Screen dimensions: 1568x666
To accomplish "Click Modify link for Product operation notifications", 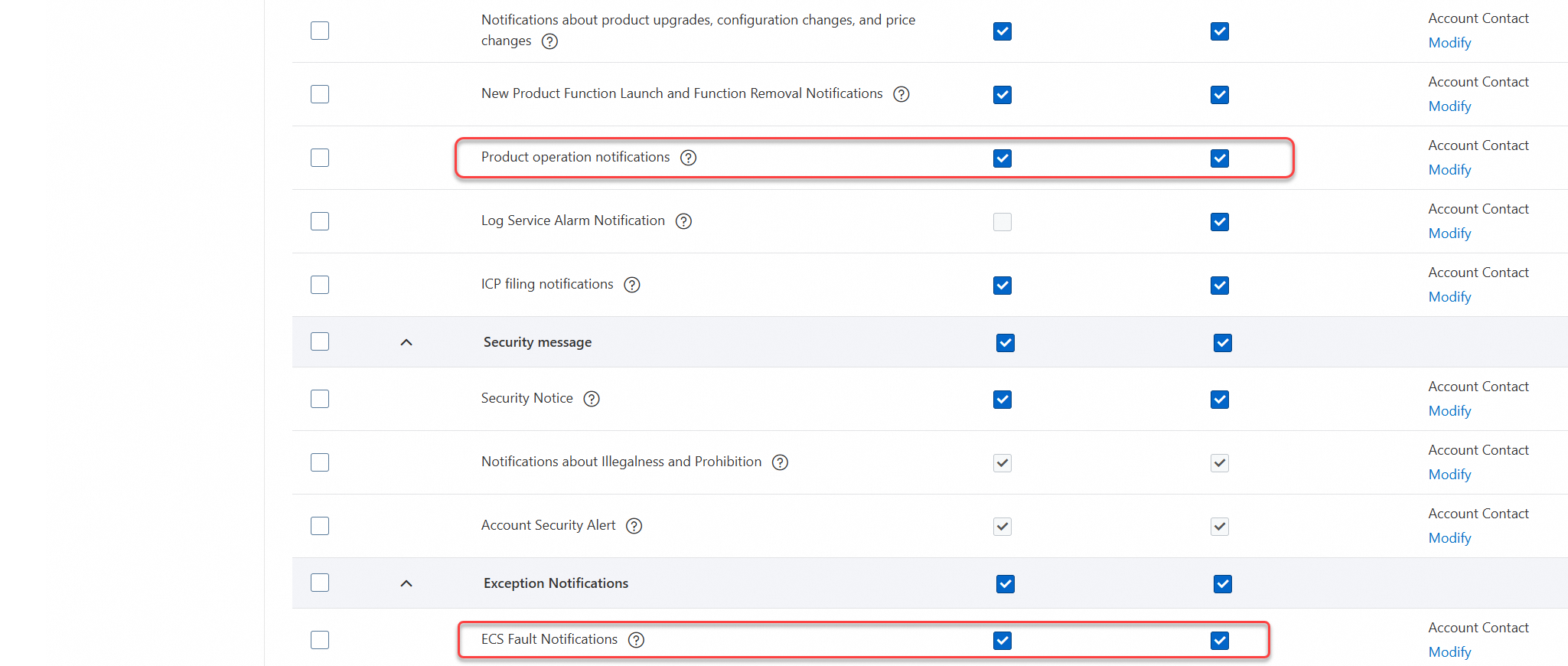I will [x=1449, y=170].
